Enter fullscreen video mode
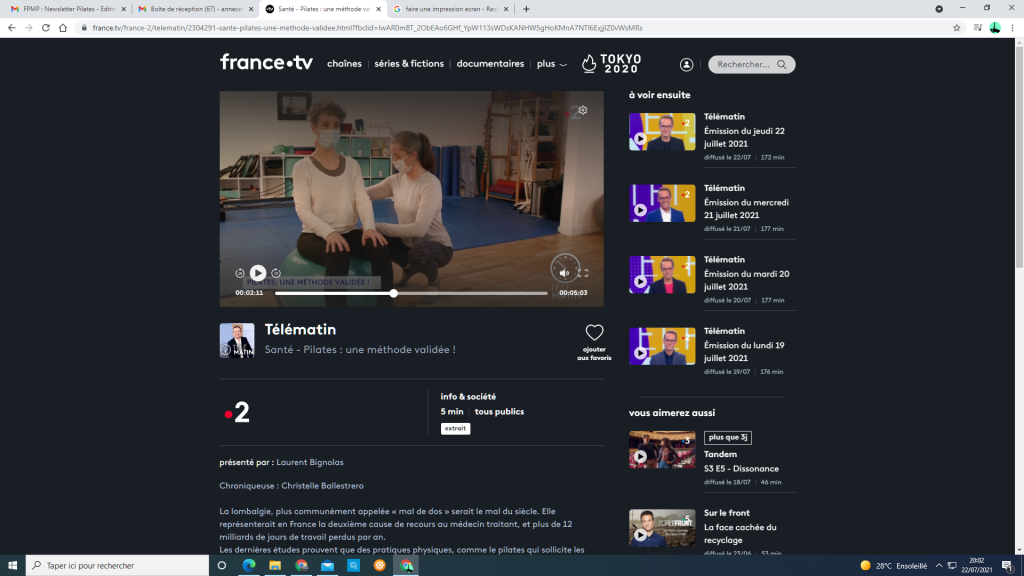 [583, 273]
